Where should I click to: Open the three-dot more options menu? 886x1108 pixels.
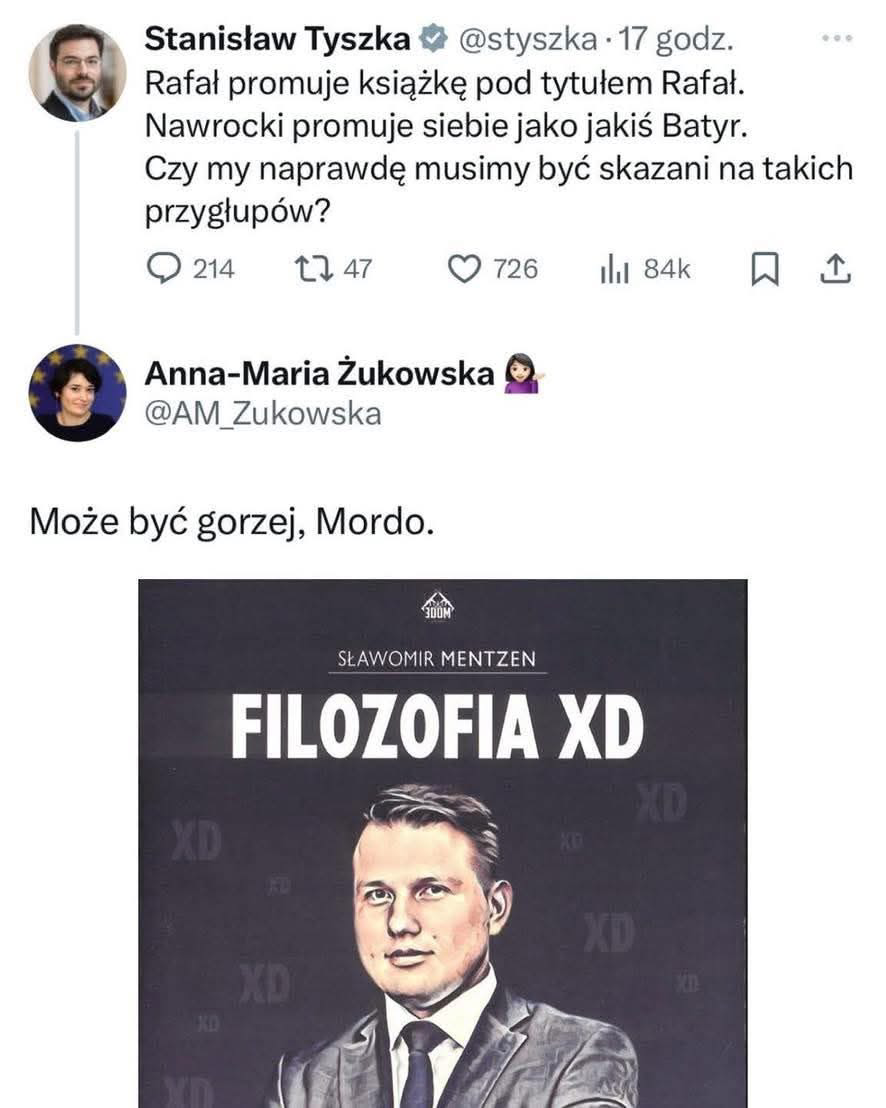coord(834,38)
